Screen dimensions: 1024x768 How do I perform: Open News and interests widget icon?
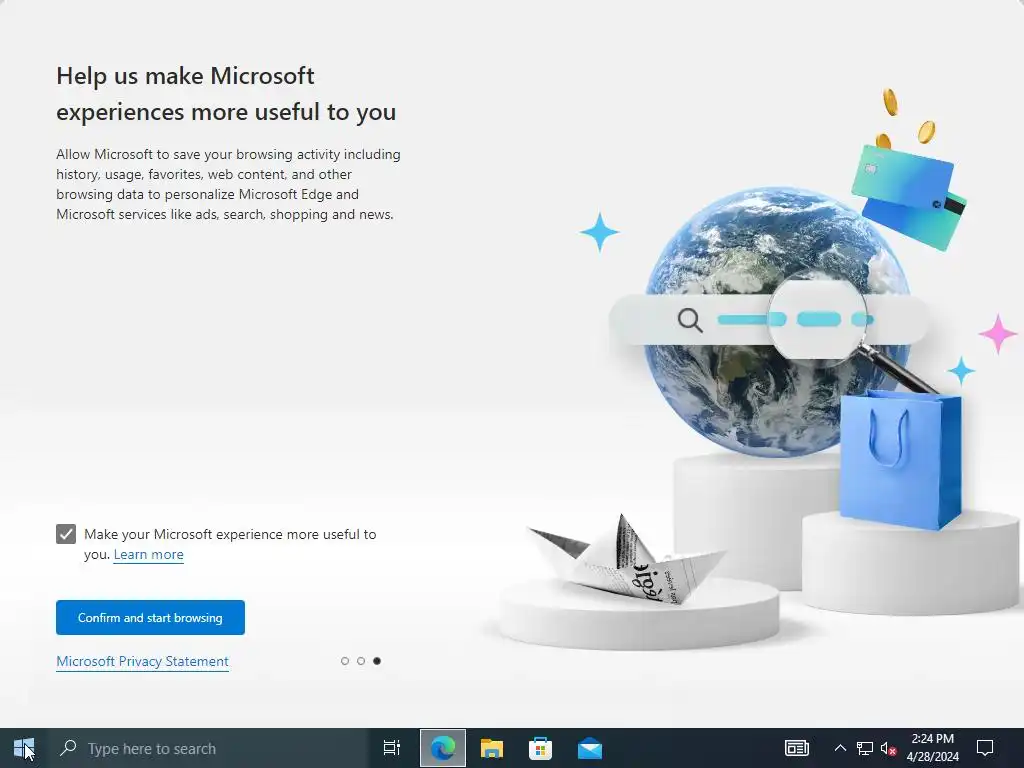(797, 748)
